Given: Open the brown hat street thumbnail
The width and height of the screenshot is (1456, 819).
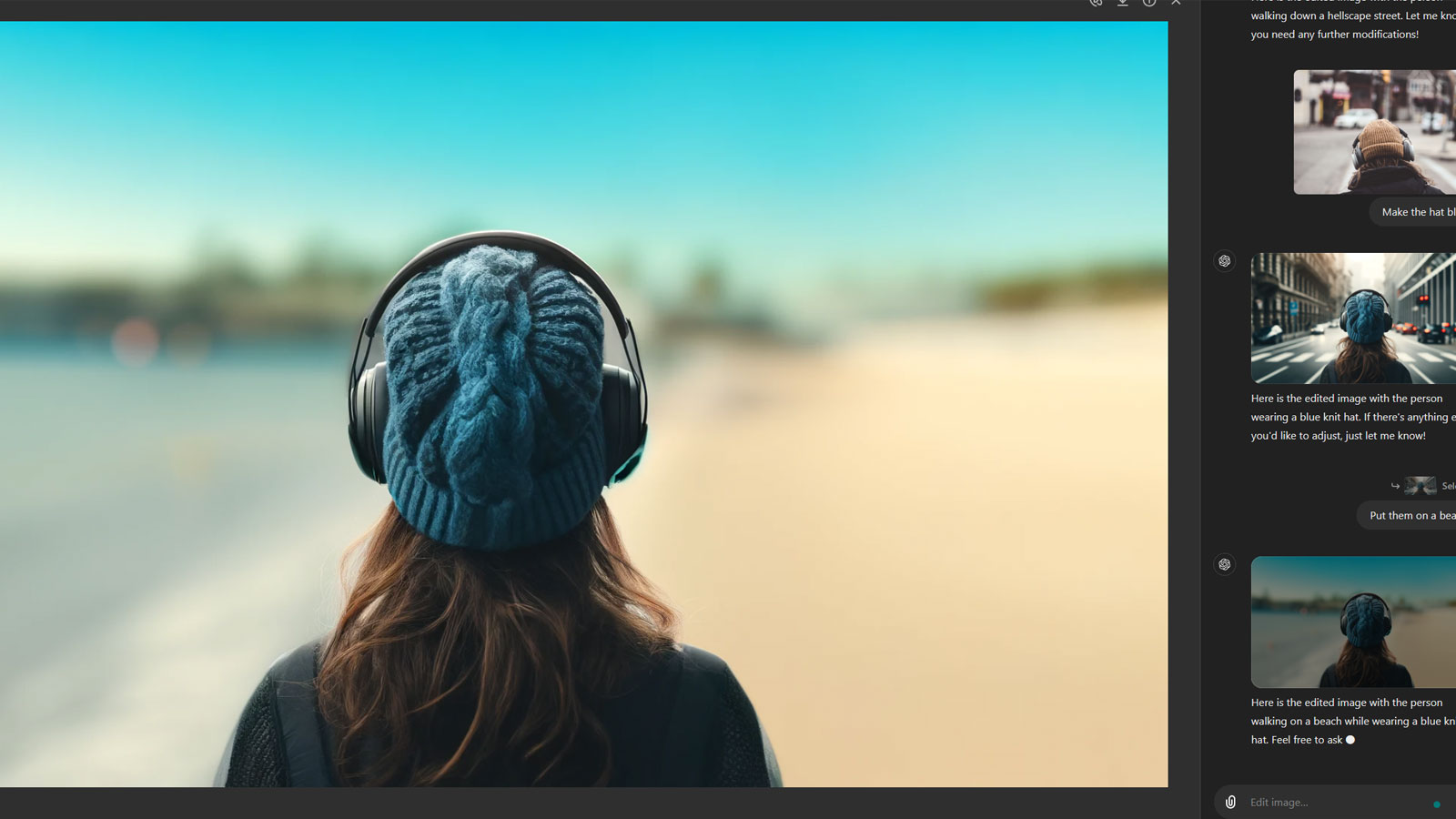Looking at the screenshot, I should [x=1375, y=132].
